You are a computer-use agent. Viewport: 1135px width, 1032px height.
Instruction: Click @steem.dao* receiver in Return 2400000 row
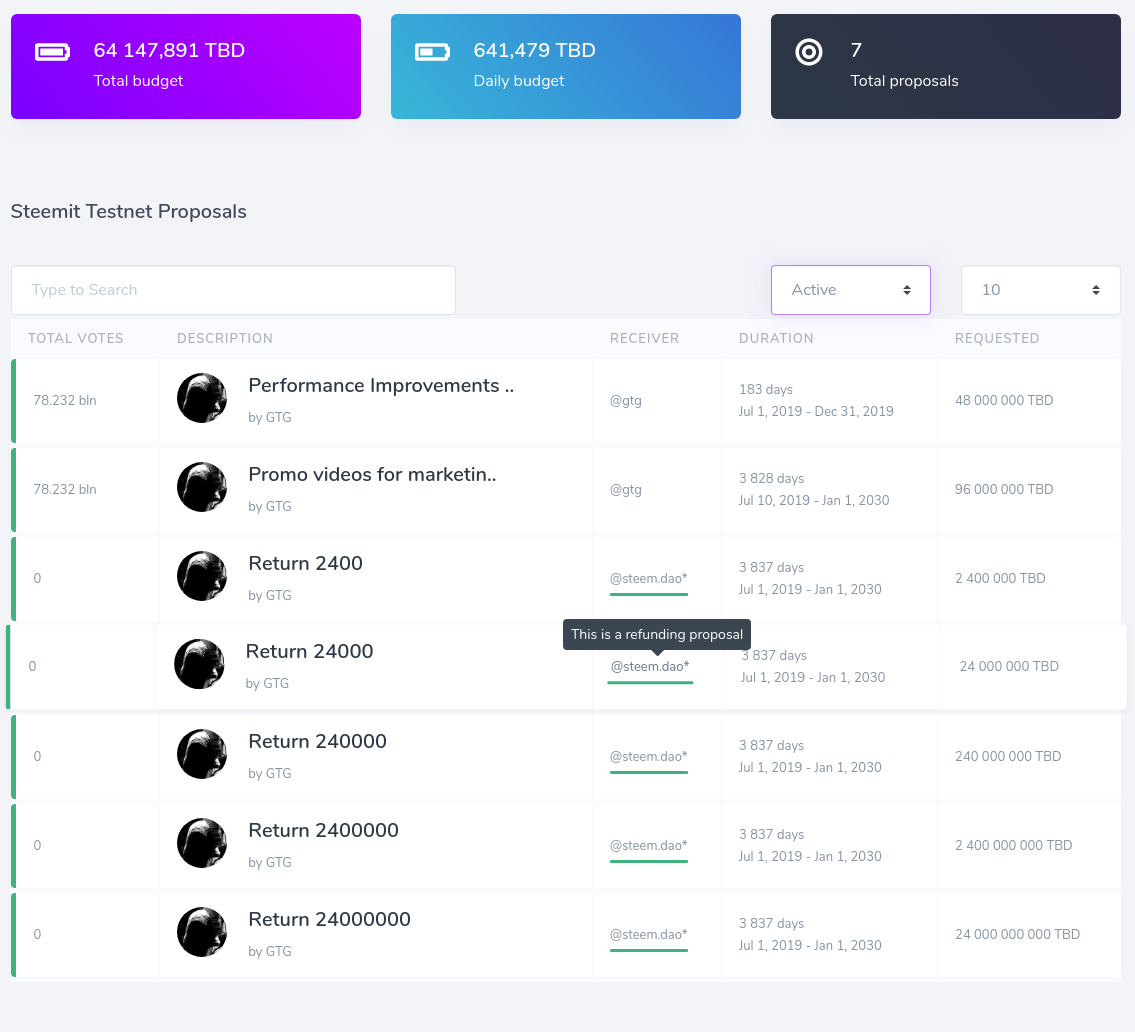(x=649, y=846)
